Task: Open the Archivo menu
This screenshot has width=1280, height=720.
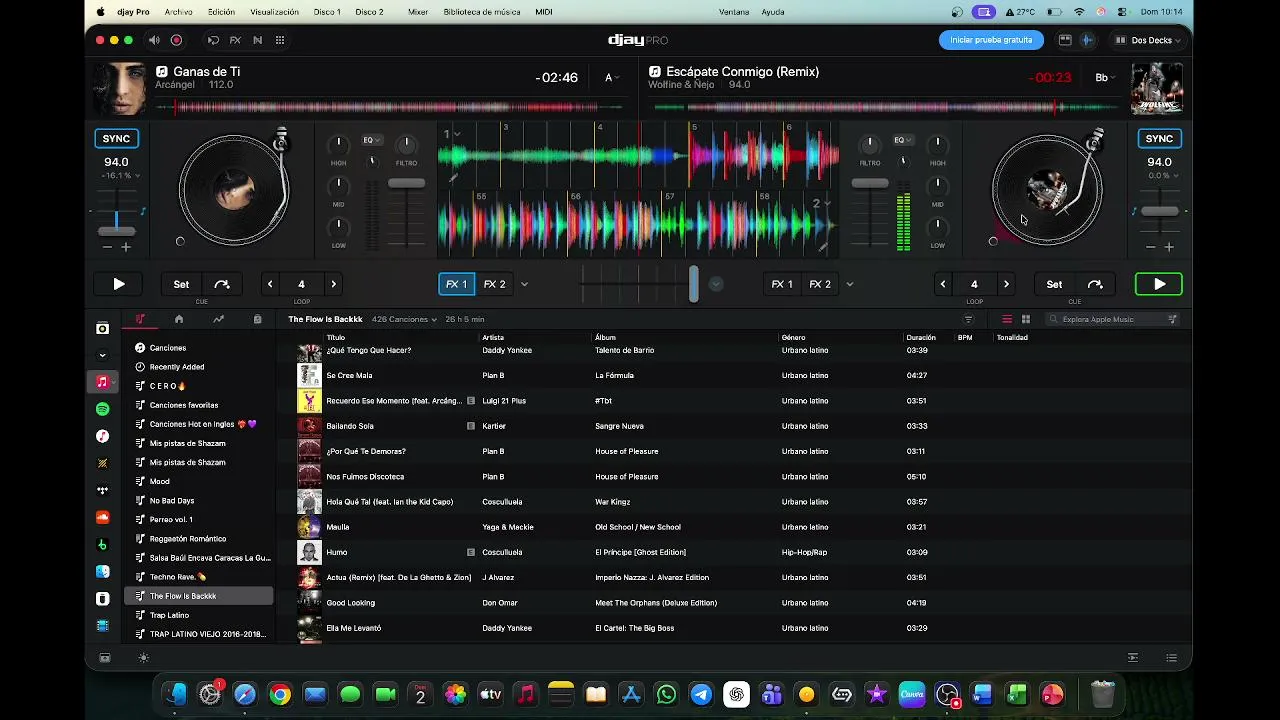Action: coord(178,12)
